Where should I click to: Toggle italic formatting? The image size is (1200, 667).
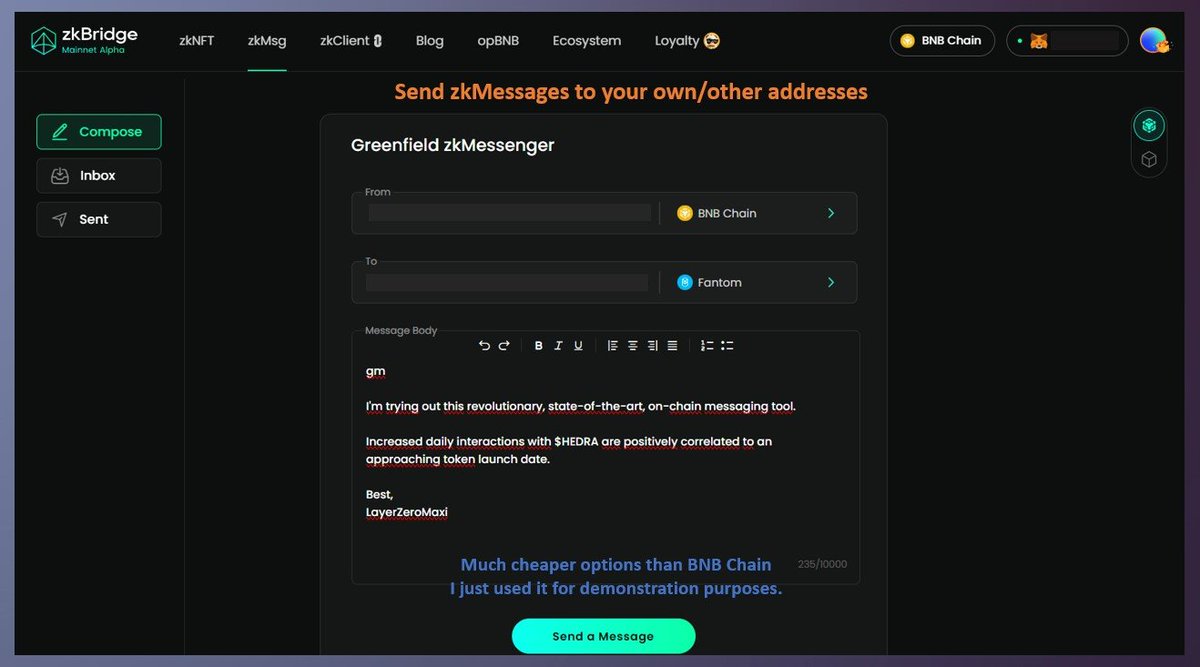(558, 345)
